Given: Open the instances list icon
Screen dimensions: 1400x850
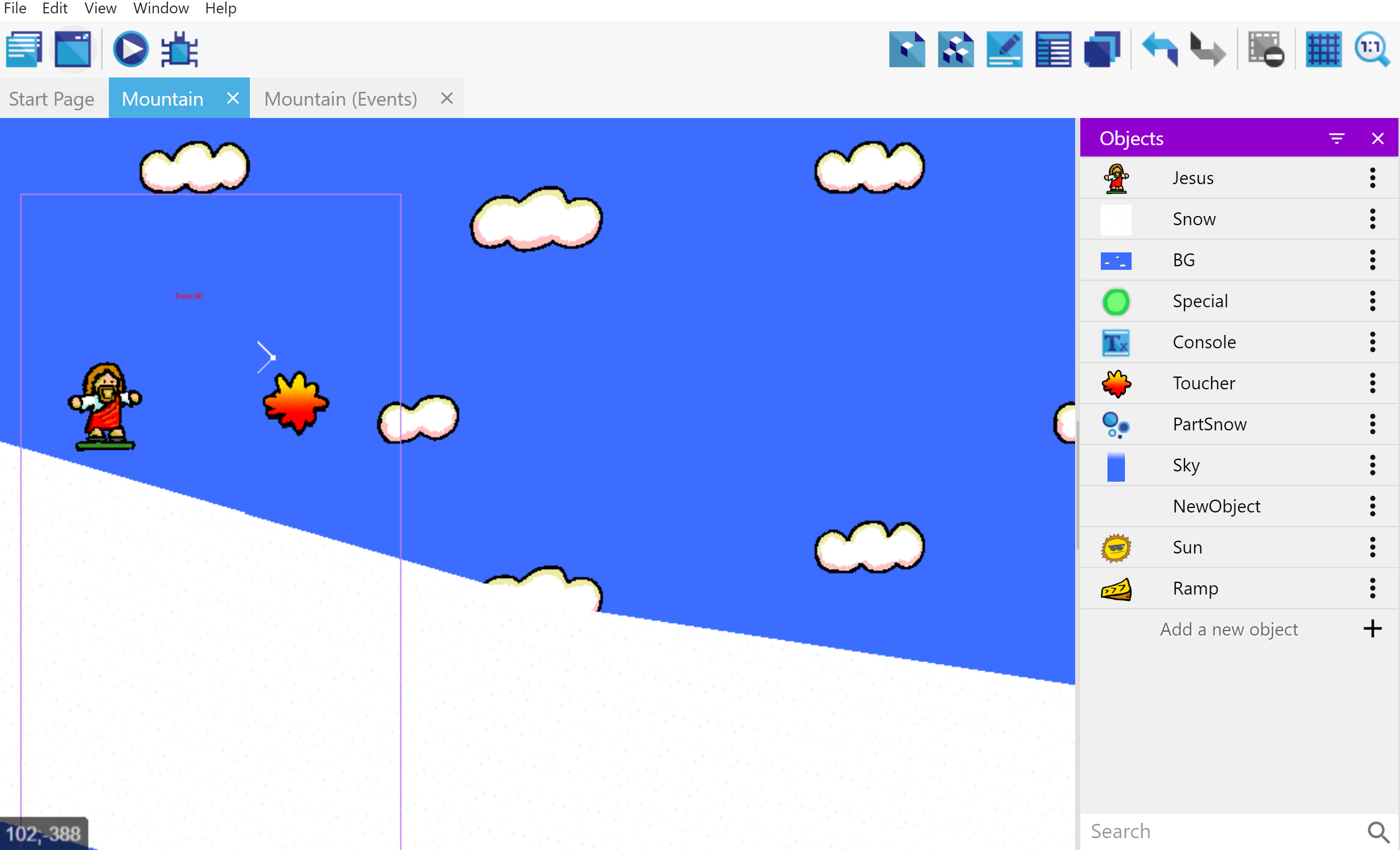Looking at the screenshot, I should click(x=1054, y=49).
